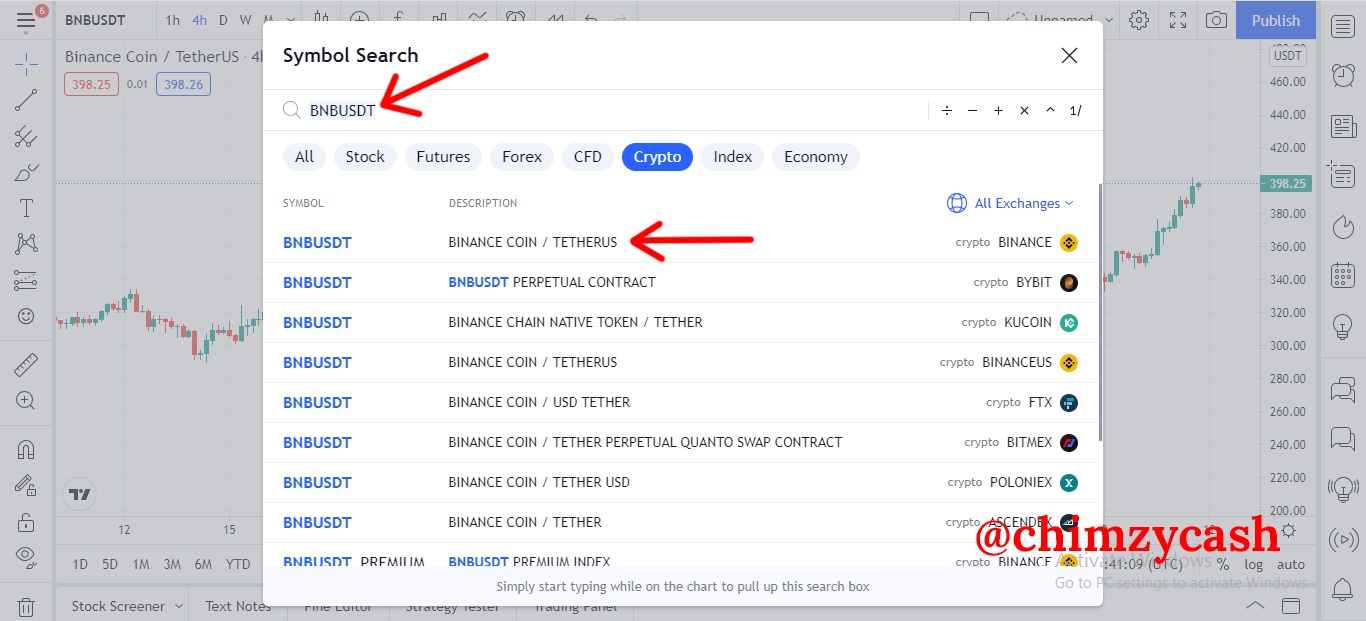
Task: Open the notifications bell icon
Action: [x=1343, y=589]
